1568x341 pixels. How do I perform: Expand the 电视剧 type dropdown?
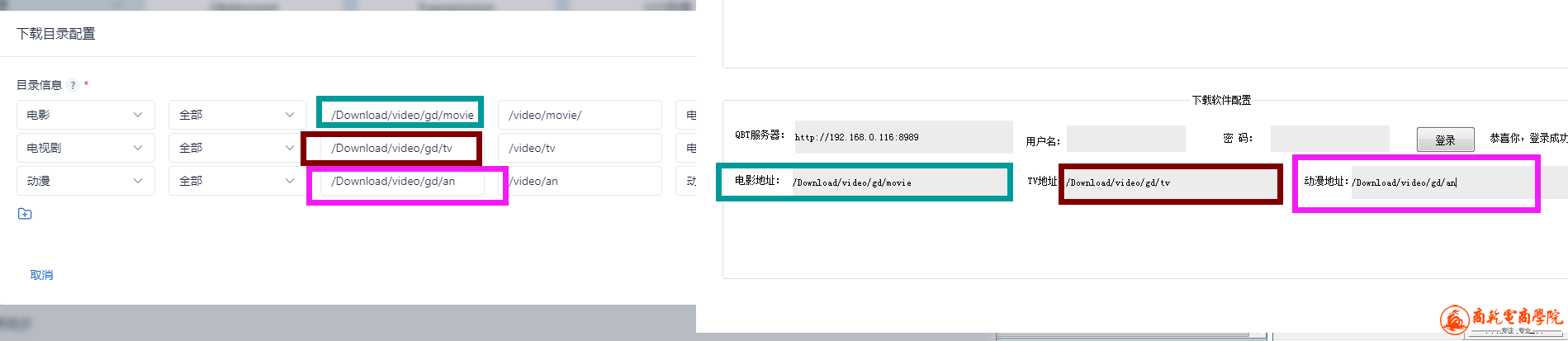tap(85, 148)
